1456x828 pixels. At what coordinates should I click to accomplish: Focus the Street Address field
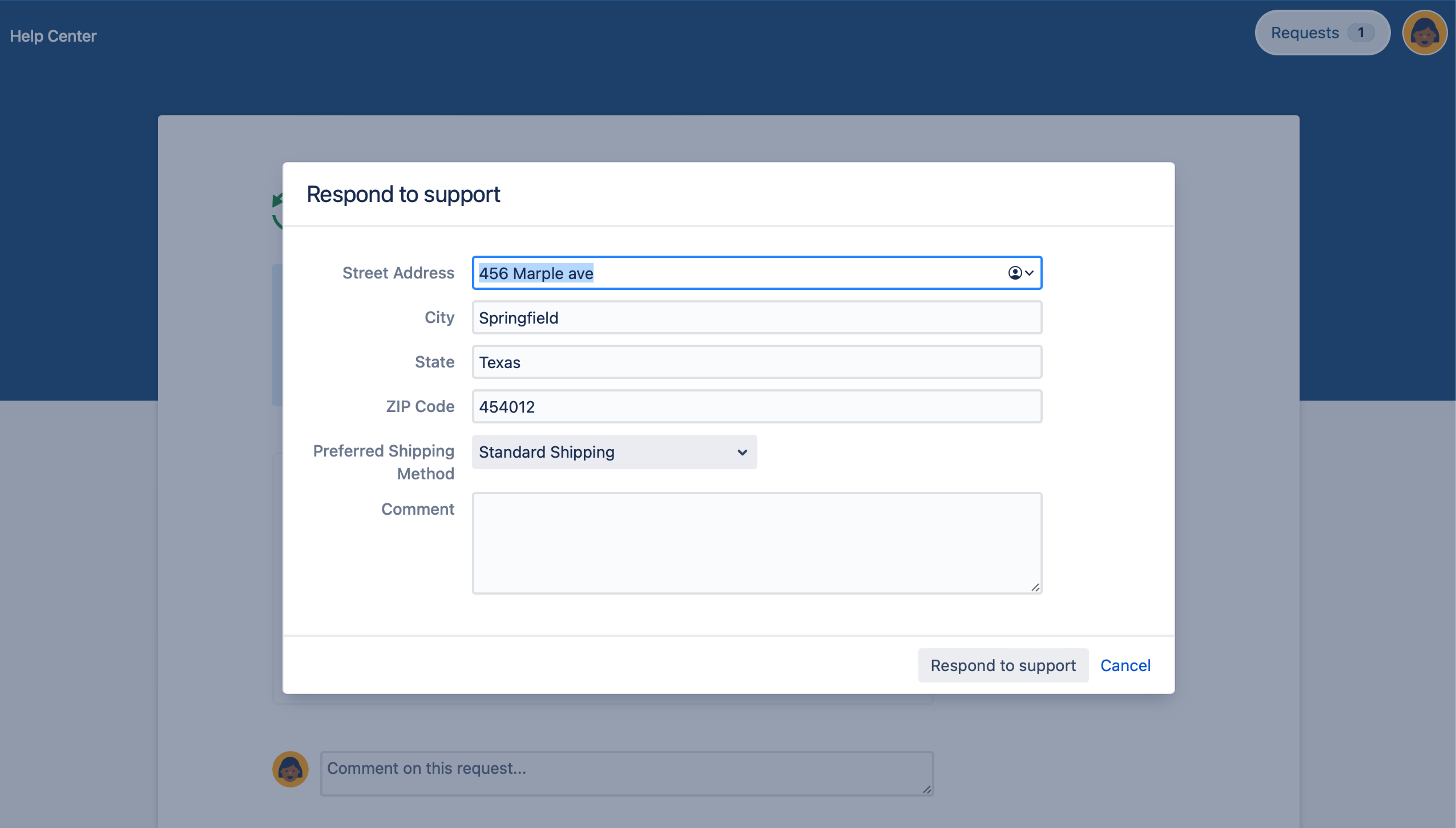(x=742, y=273)
